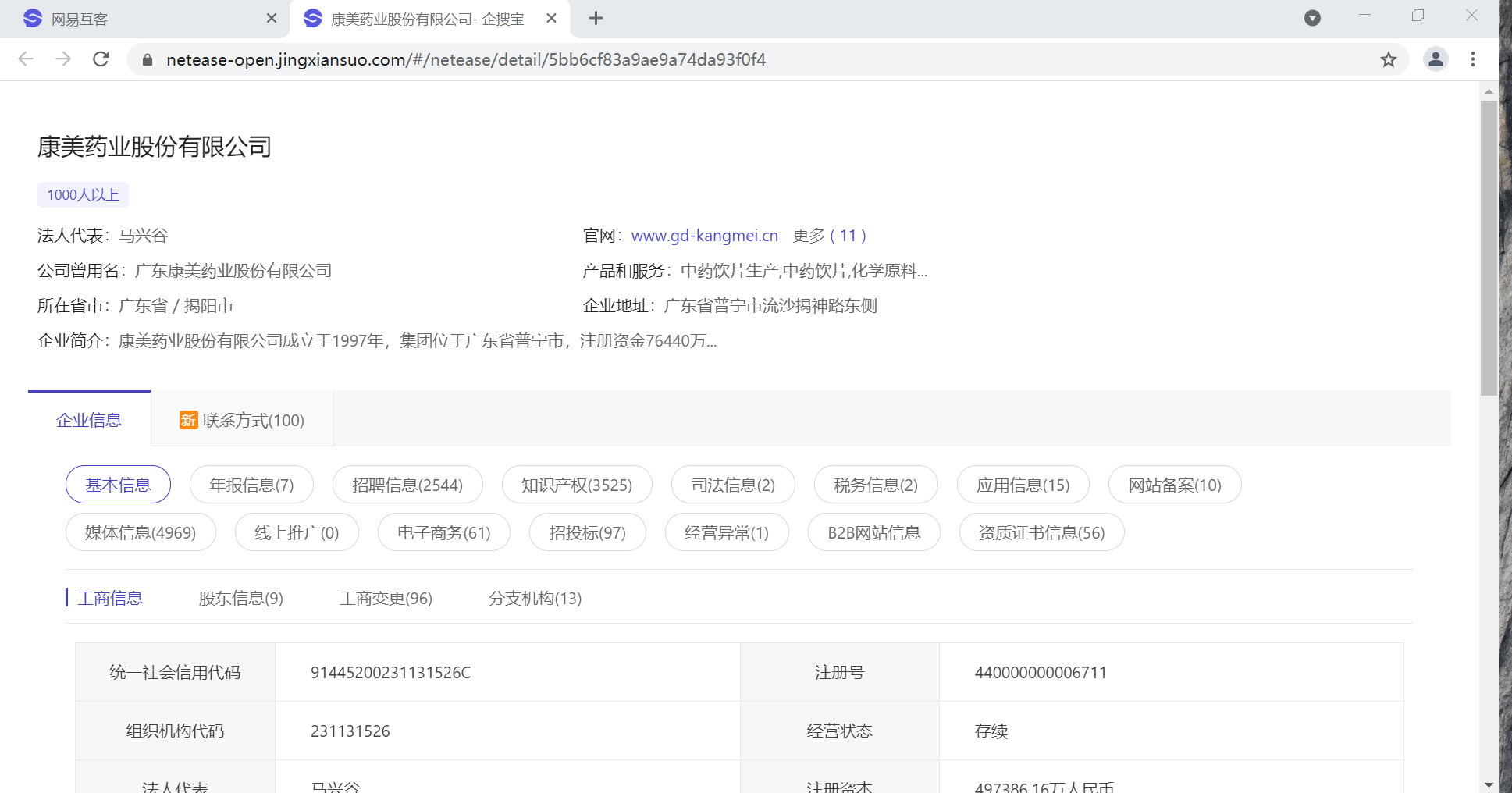Close the 网易互客 tab

(x=272, y=18)
